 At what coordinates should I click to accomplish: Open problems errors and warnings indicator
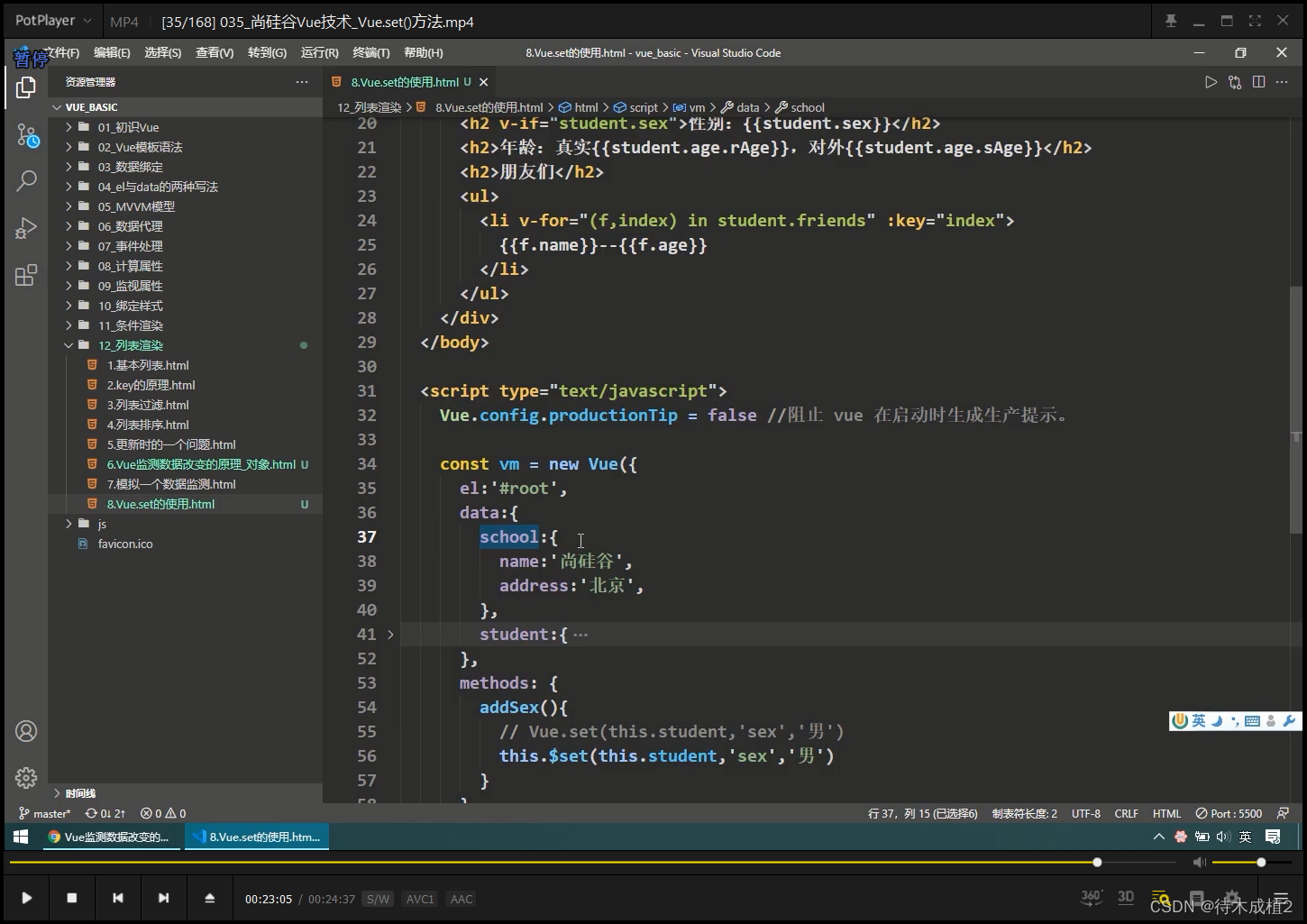[x=163, y=813]
